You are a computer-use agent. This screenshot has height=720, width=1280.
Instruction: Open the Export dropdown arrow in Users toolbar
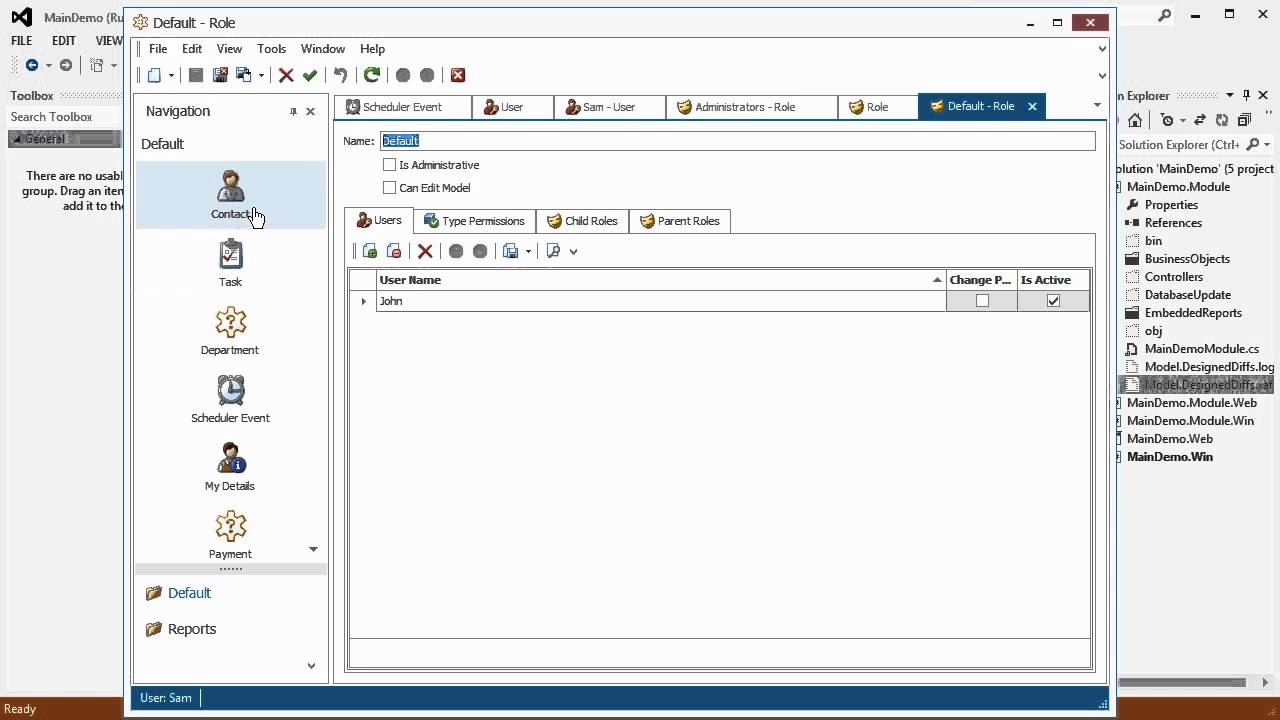528,252
